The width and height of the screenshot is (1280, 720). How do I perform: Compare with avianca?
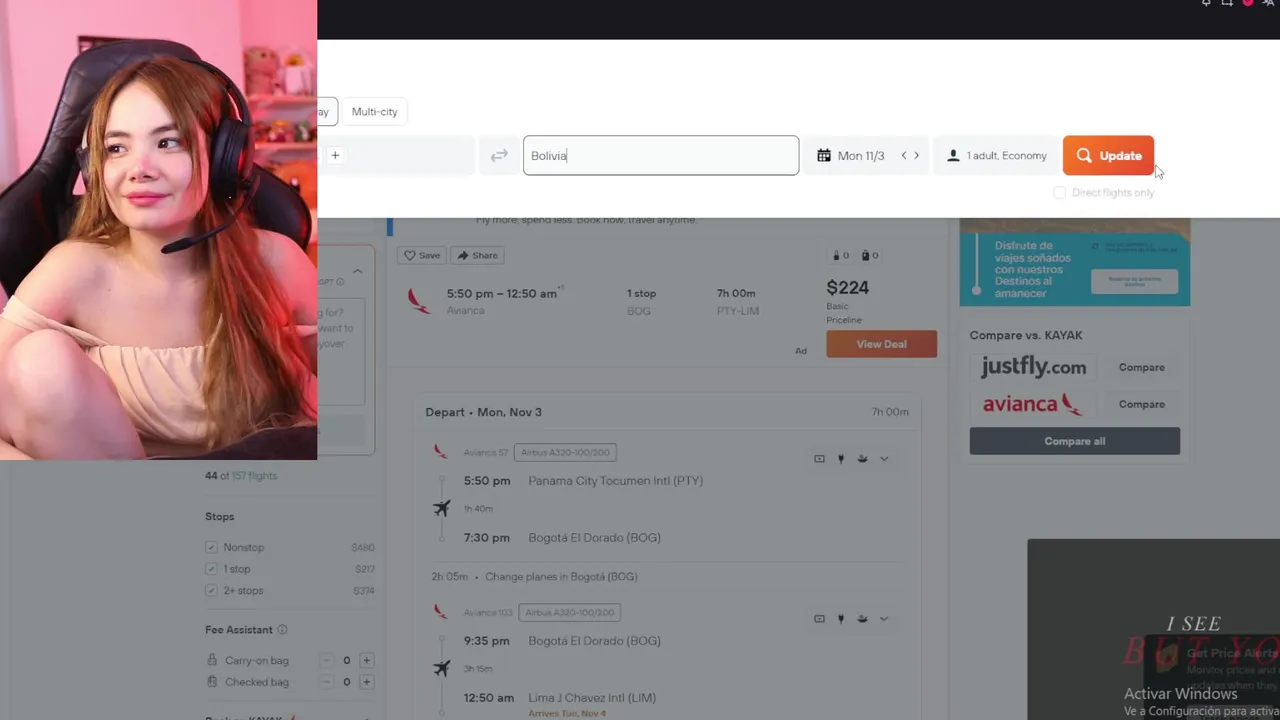coord(1141,404)
